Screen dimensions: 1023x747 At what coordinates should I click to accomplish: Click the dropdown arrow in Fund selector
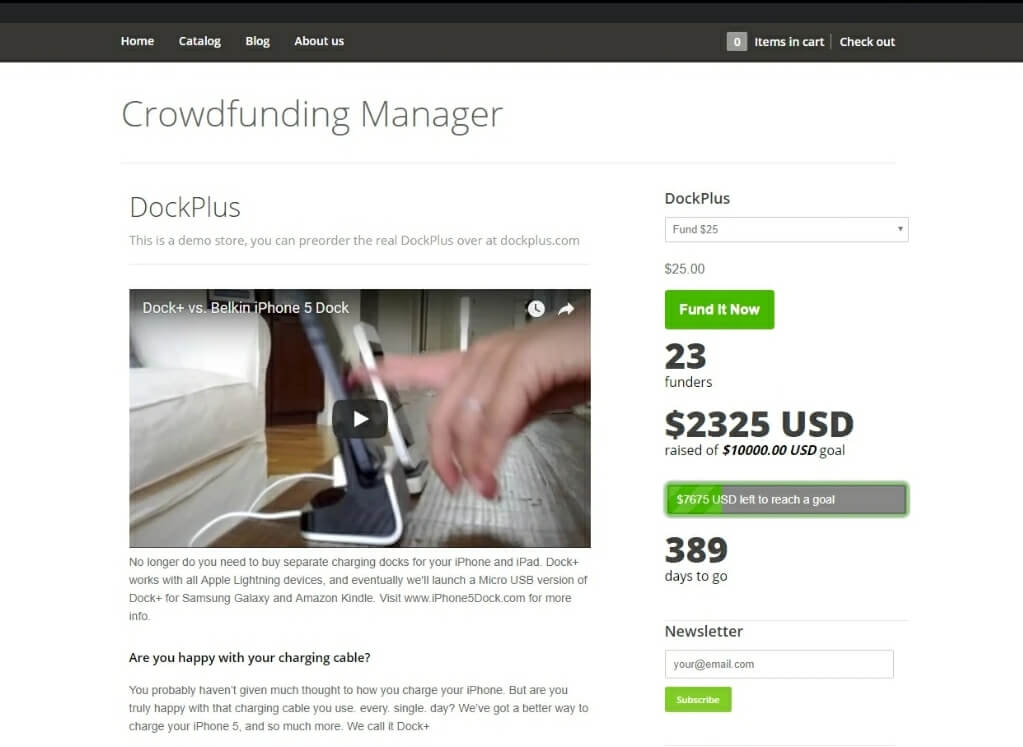coord(900,229)
